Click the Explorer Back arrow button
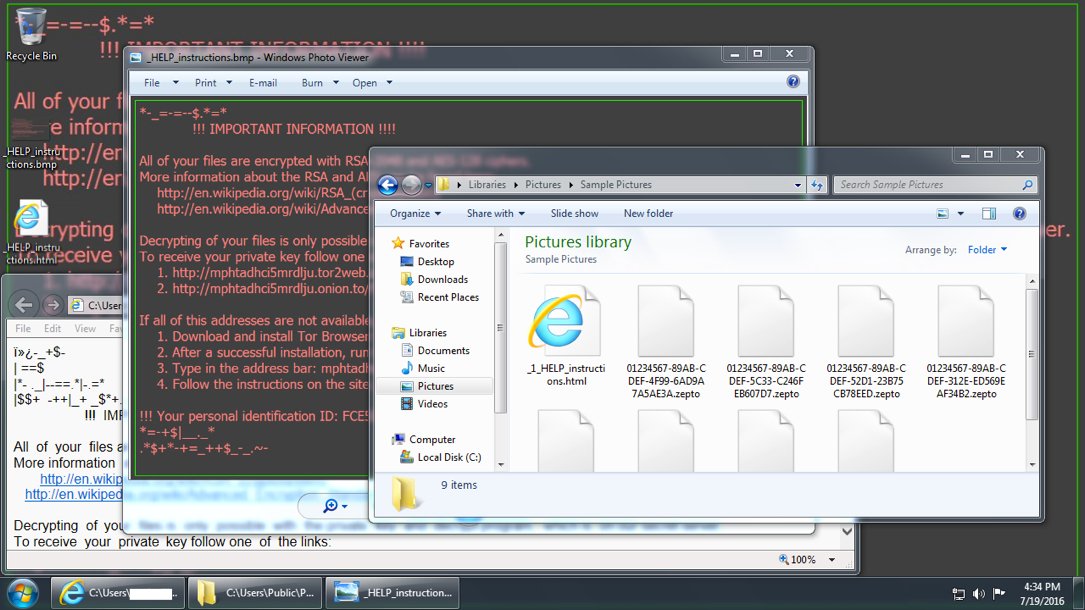This screenshot has width=1085, height=610. [x=388, y=185]
